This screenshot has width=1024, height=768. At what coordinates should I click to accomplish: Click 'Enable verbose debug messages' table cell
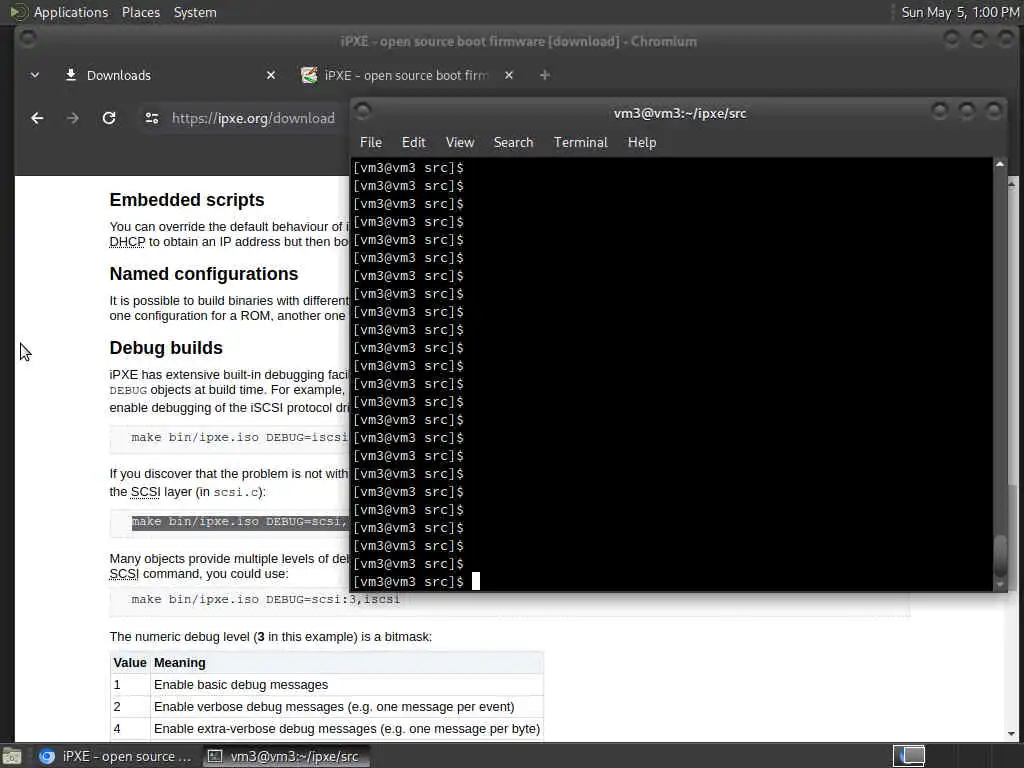[347, 707]
